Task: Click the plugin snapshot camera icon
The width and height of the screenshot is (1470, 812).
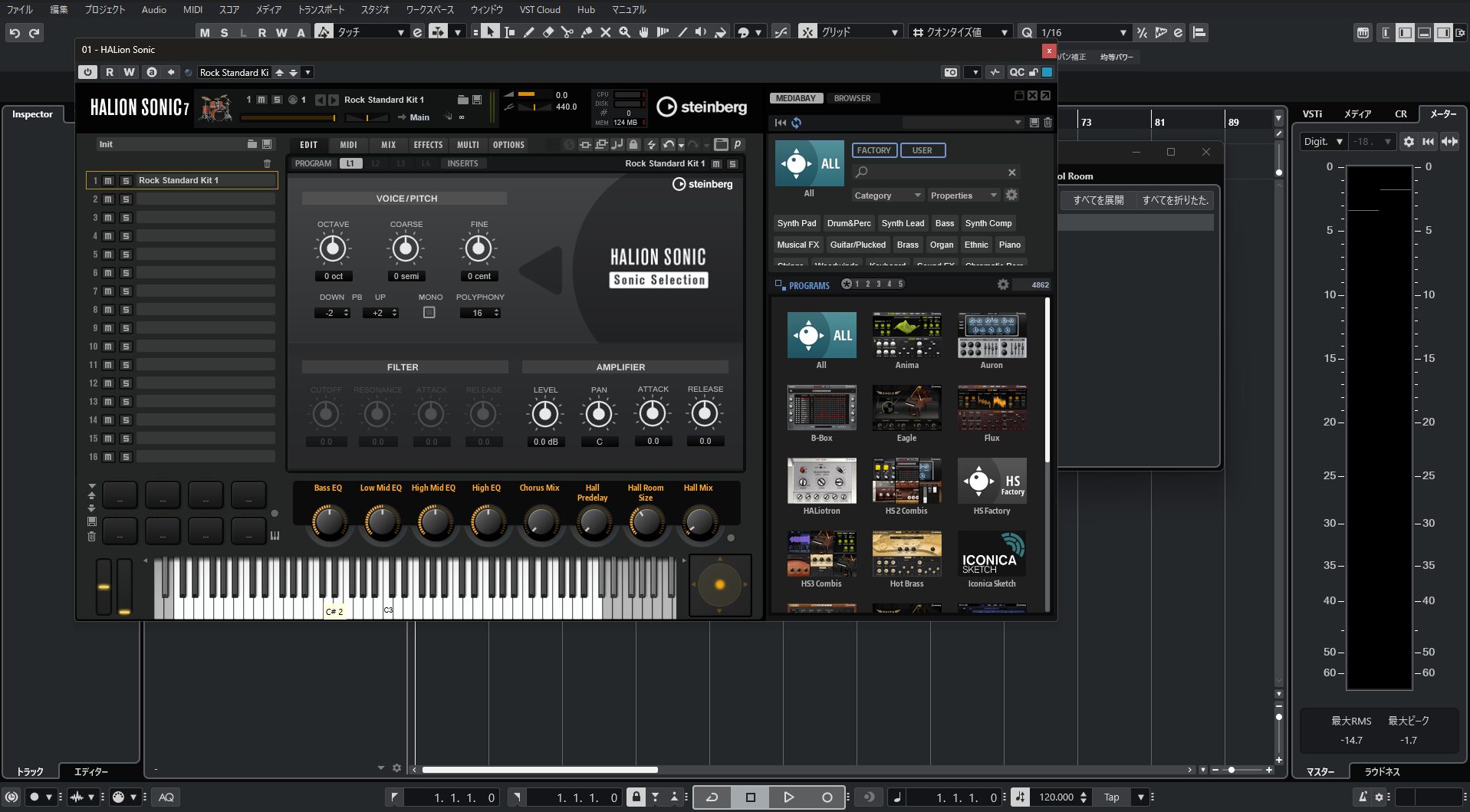Action: click(x=951, y=72)
